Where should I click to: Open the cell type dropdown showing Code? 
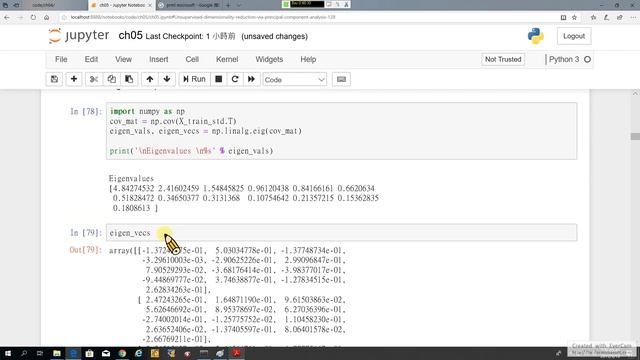click(294, 80)
